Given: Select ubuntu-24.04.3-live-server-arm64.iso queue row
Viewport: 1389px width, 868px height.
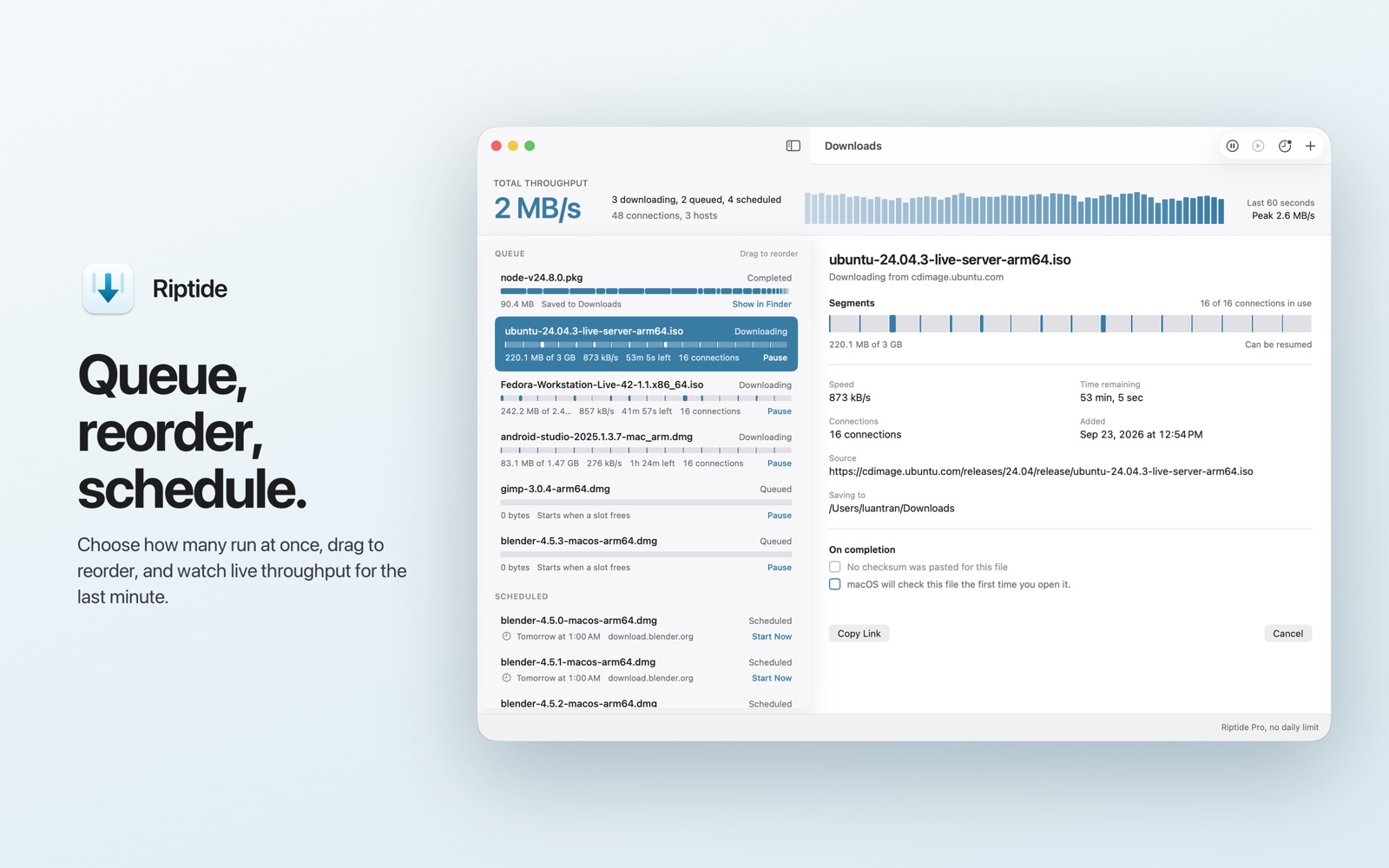Looking at the screenshot, I should (x=646, y=344).
